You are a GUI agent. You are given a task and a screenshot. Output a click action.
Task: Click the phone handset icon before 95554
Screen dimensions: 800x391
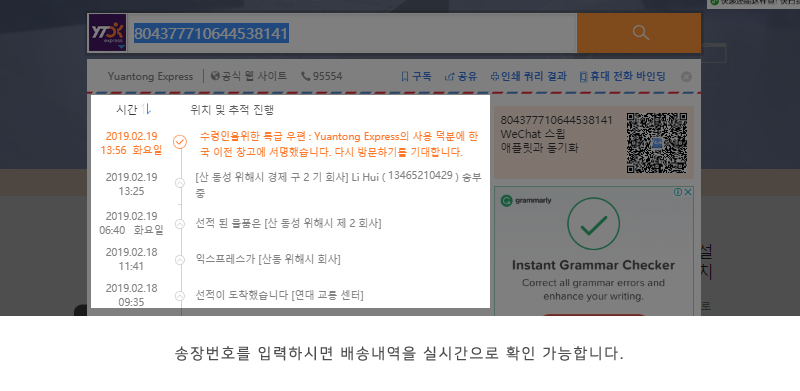click(306, 77)
